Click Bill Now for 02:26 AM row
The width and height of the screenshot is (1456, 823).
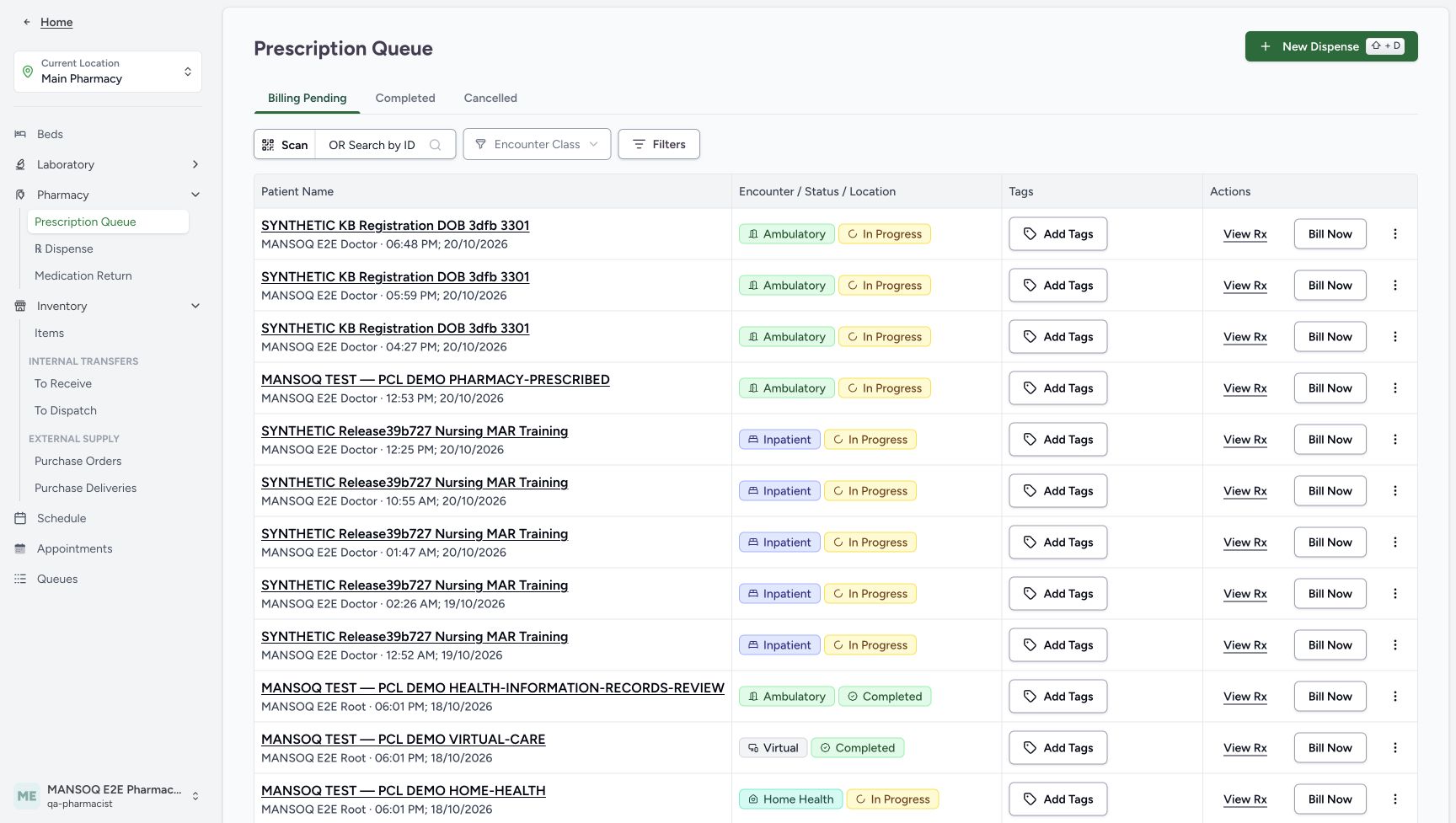coord(1330,594)
